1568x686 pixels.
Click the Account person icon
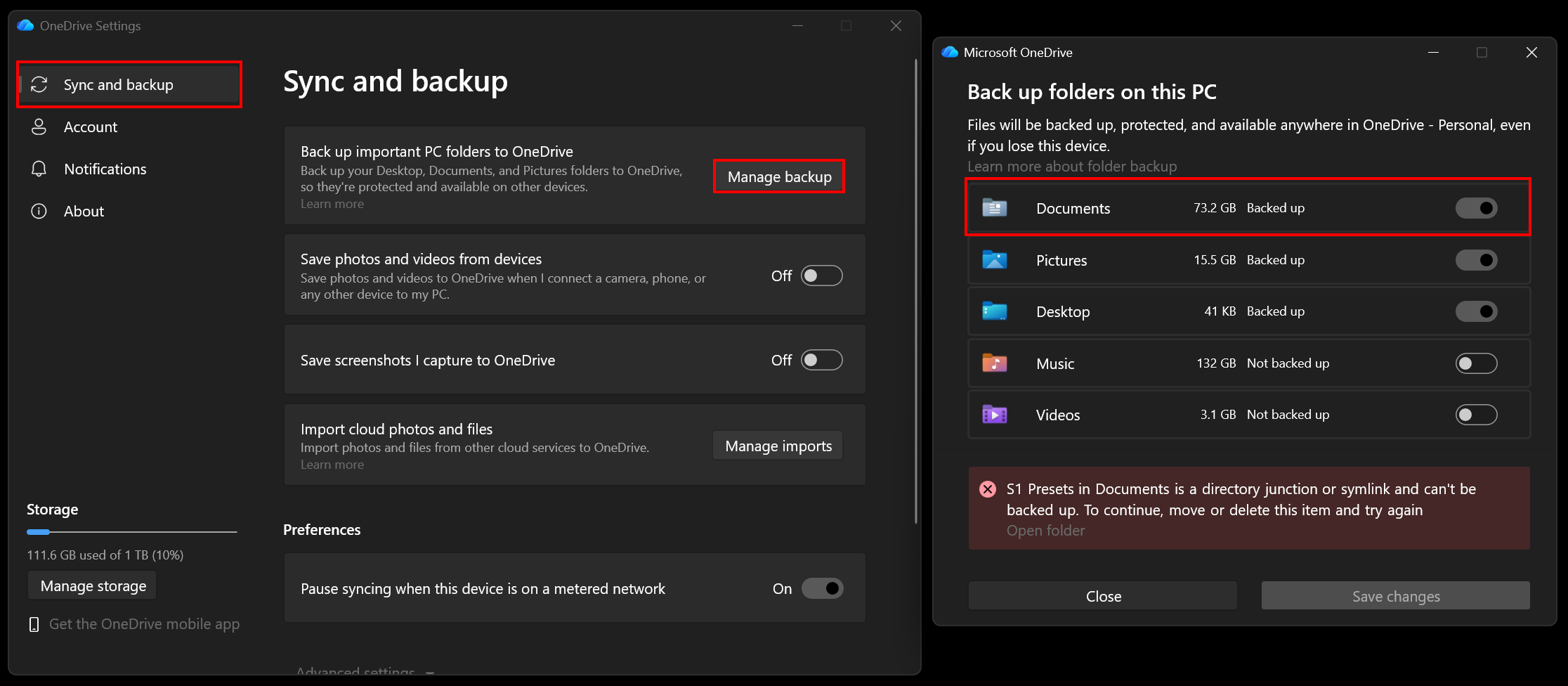point(39,127)
